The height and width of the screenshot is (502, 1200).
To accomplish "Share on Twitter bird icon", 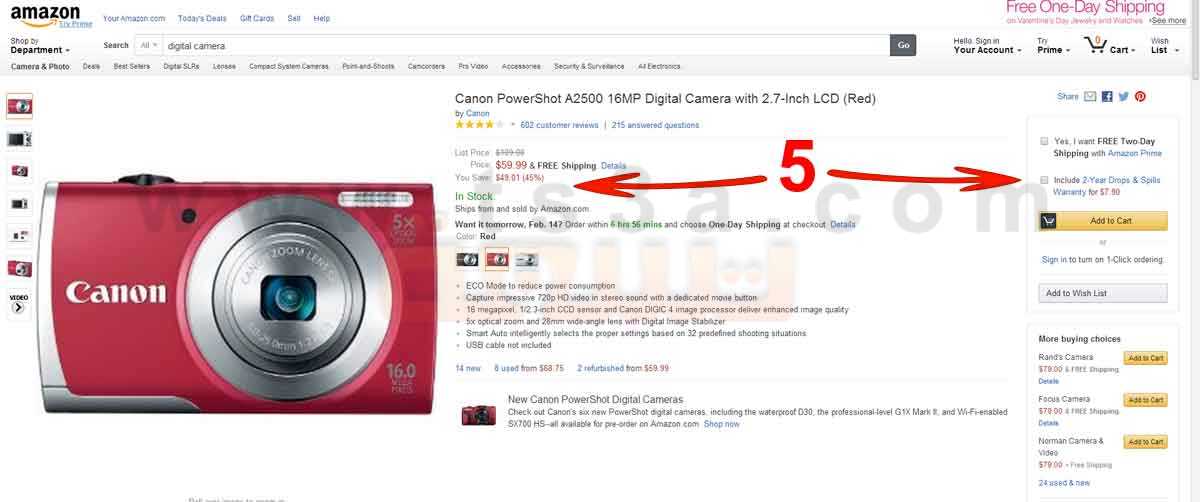I will click(x=1123, y=97).
